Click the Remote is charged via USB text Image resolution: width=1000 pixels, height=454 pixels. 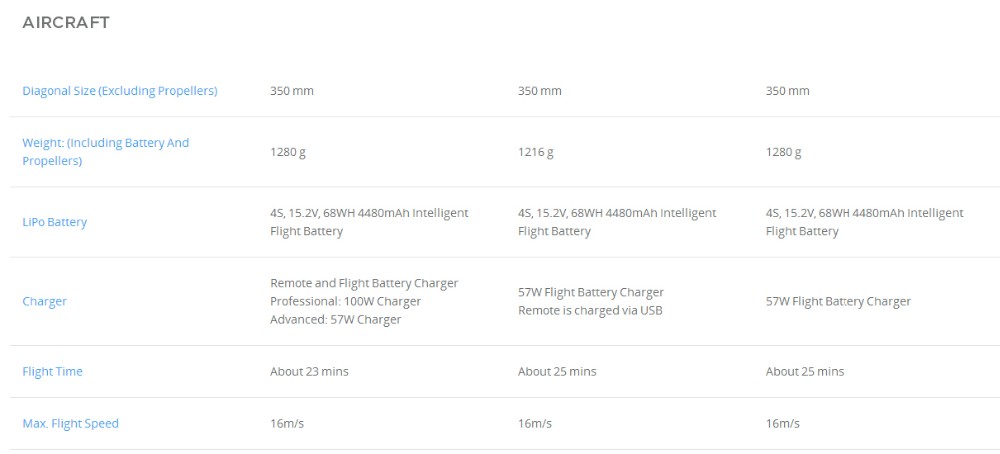pos(590,310)
